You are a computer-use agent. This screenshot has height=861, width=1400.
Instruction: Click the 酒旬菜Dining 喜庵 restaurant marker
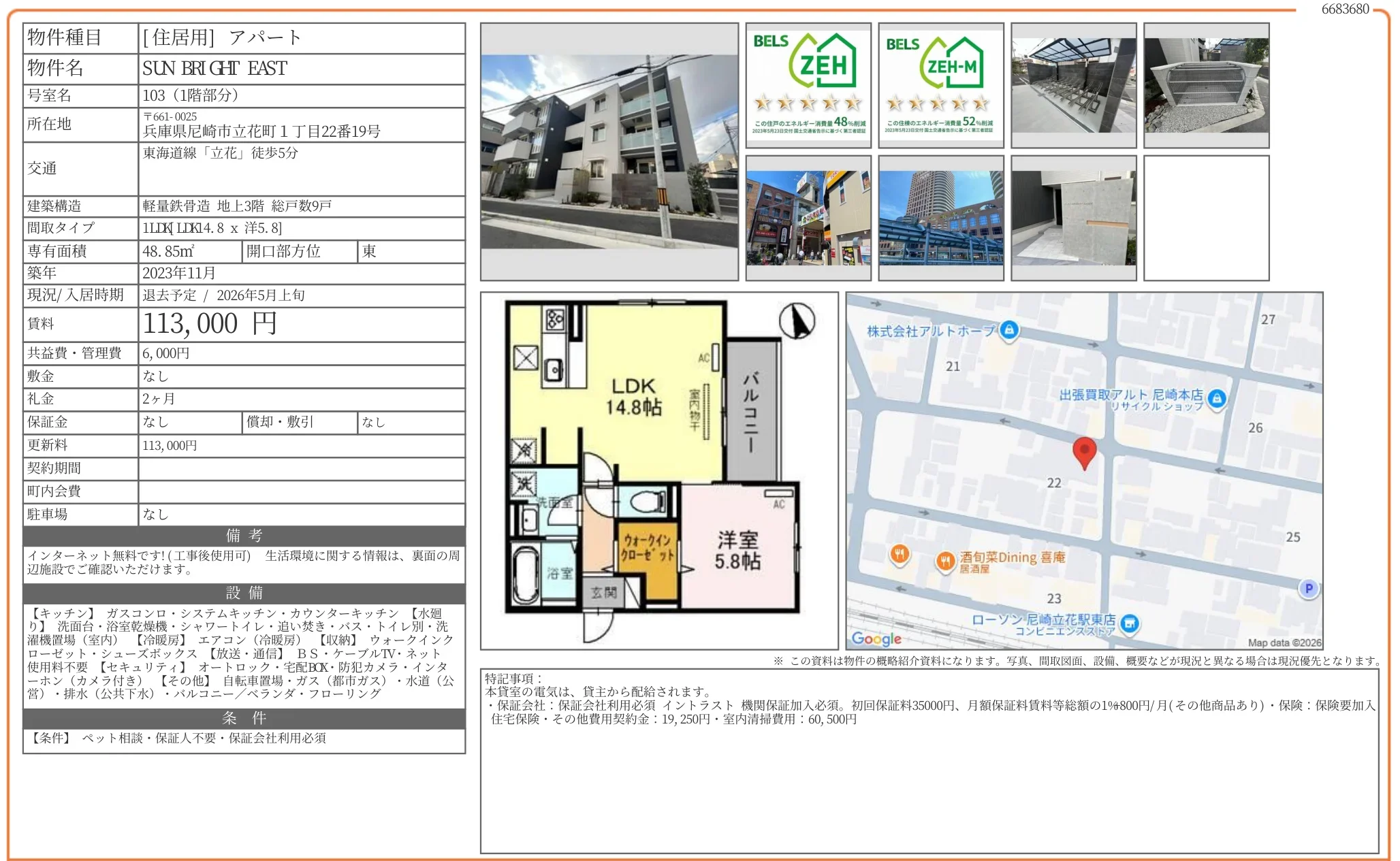(x=944, y=562)
